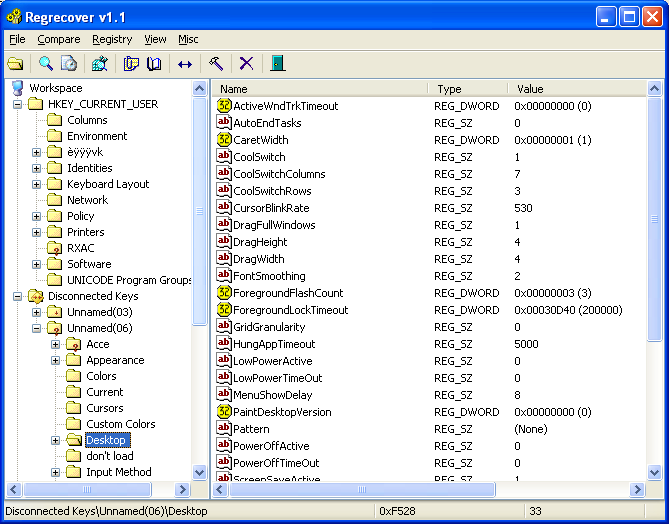Collapse the Unnamed(06) tree node
Image resolution: width=669 pixels, height=524 pixels.
click(36, 328)
